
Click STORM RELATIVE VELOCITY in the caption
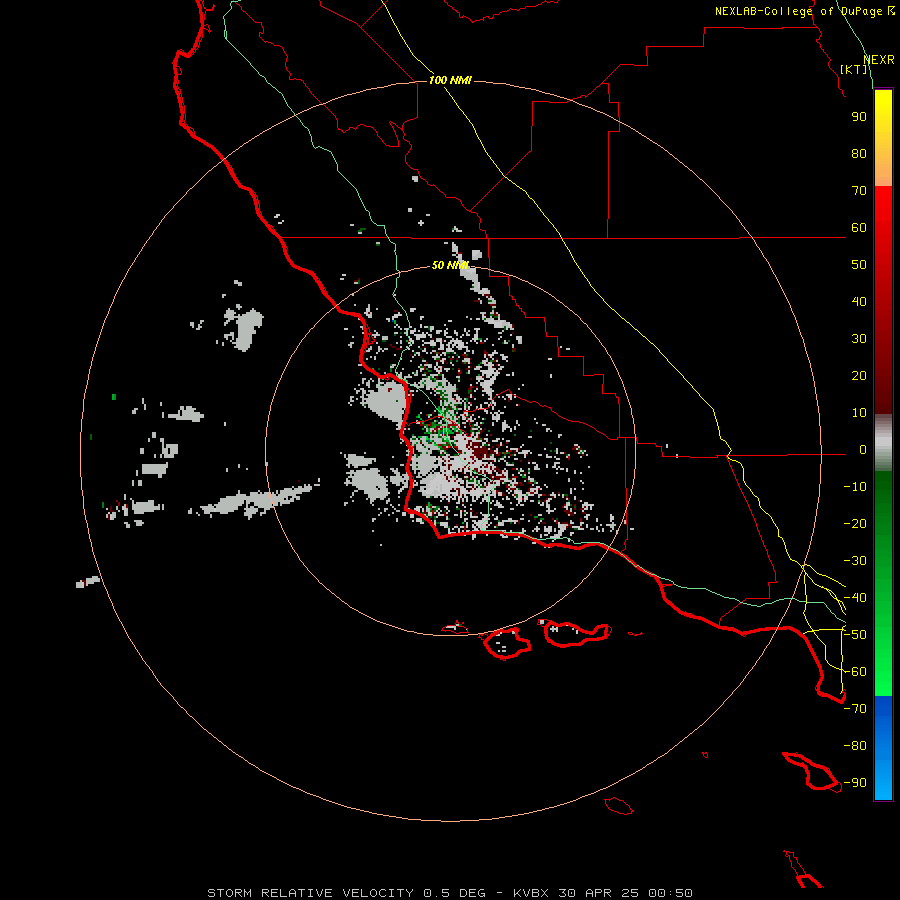[x=310, y=893]
